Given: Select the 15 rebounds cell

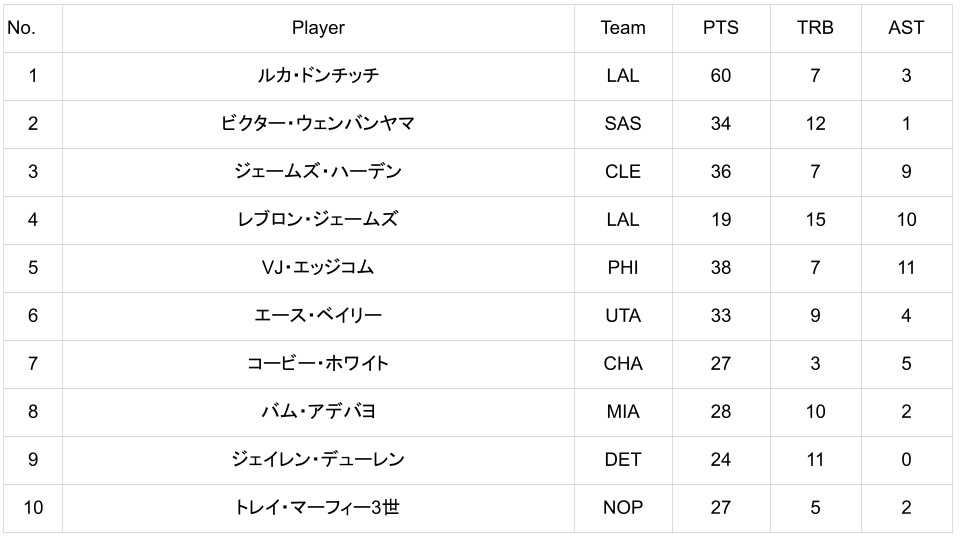Looking at the screenshot, I should [x=815, y=220].
